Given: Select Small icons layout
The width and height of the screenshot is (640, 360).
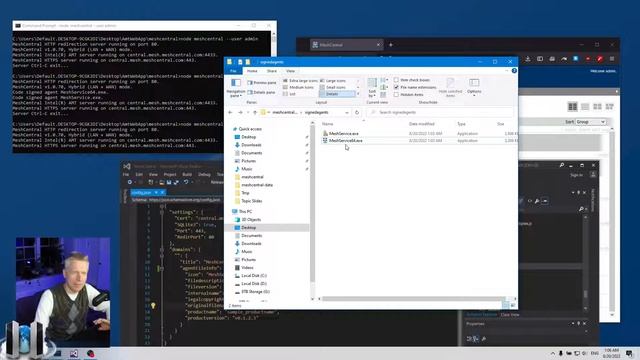Looking at the screenshot, I should (333, 87).
